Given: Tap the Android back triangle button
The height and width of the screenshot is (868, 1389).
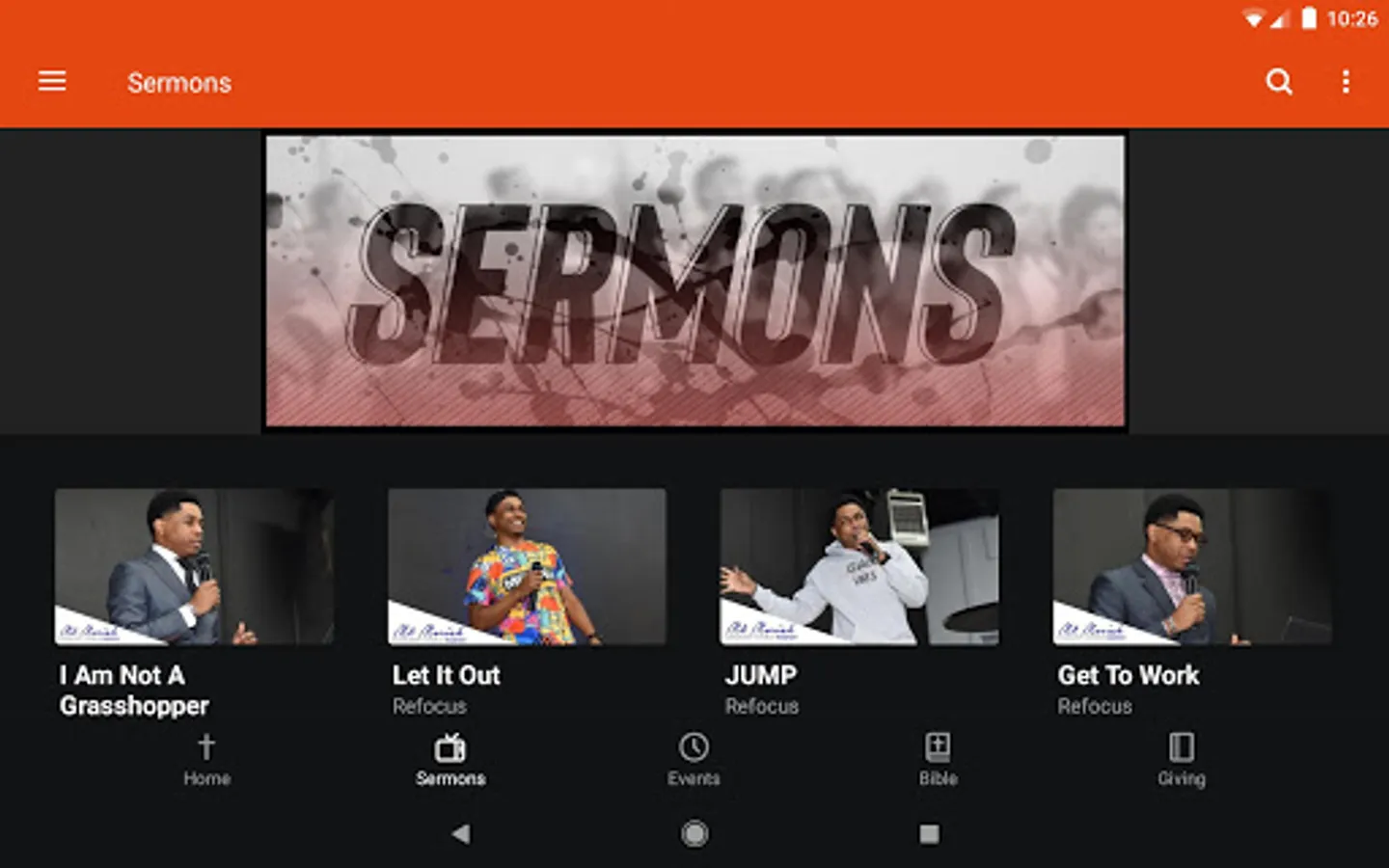Looking at the screenshot, I should [x=461, y=833].
